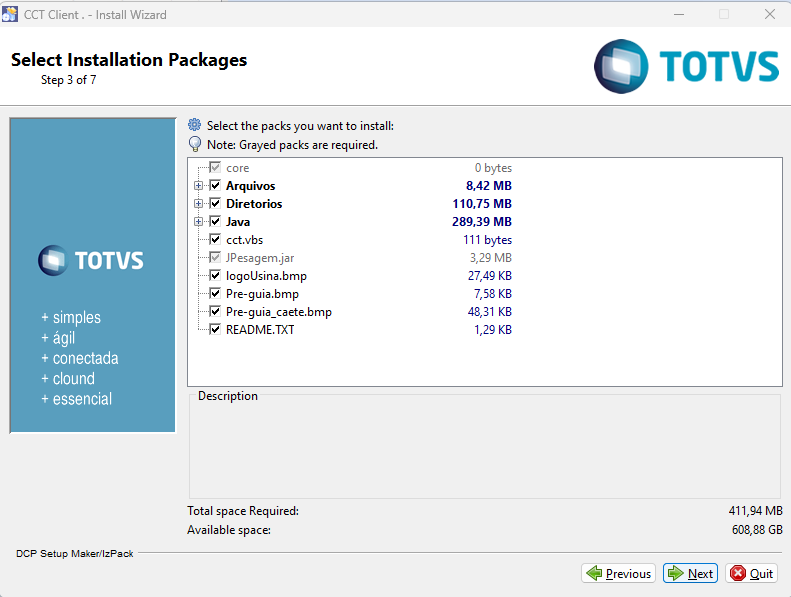Image resolution: width=791 pixels, height=597 pixels.
Task: Select the JPesagem.jar pack row
Action: click(361, 258)
